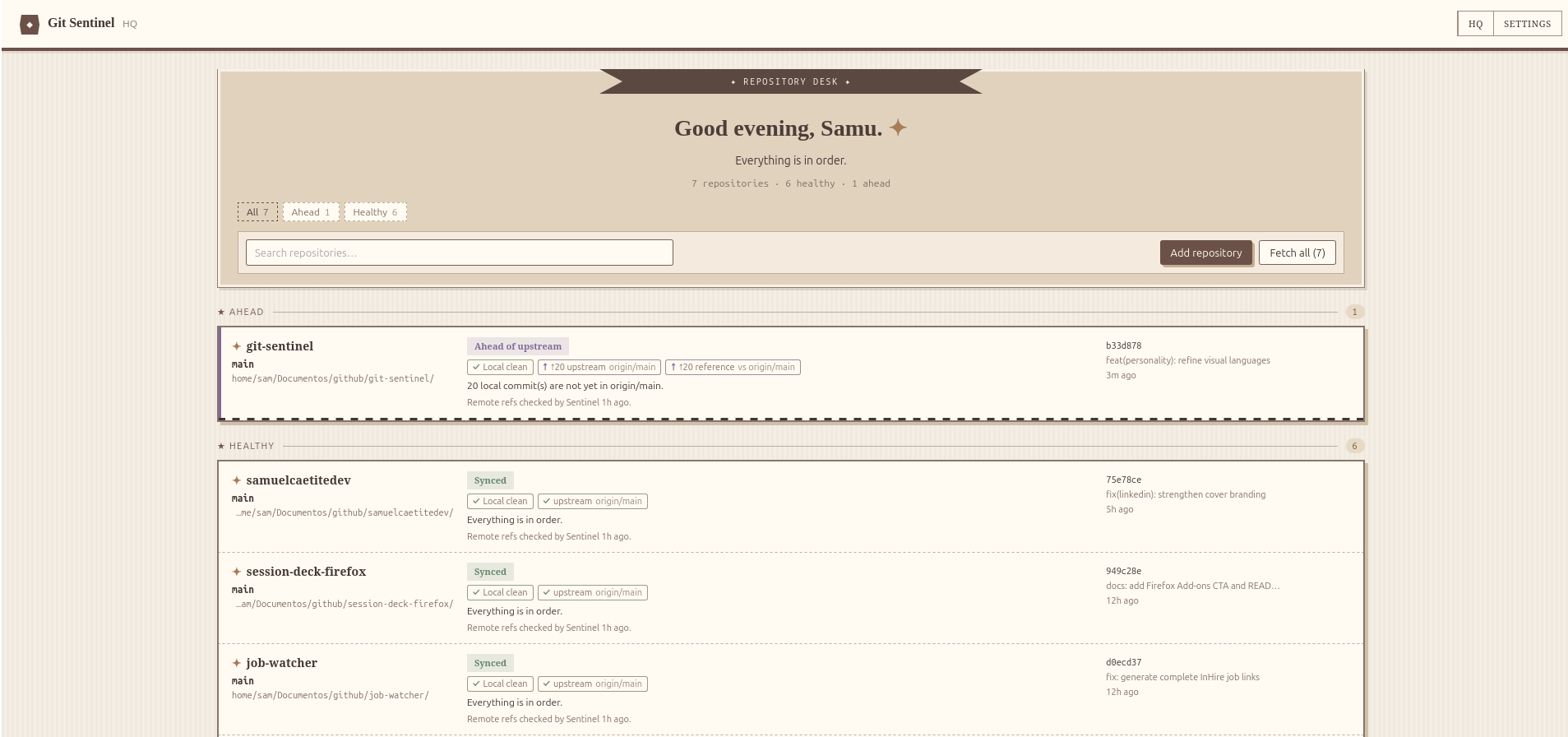The image size is (1568, 737).
Task: Click the star after Good evening, Samu
Action: pyautogui.click(x=898, y=127)
